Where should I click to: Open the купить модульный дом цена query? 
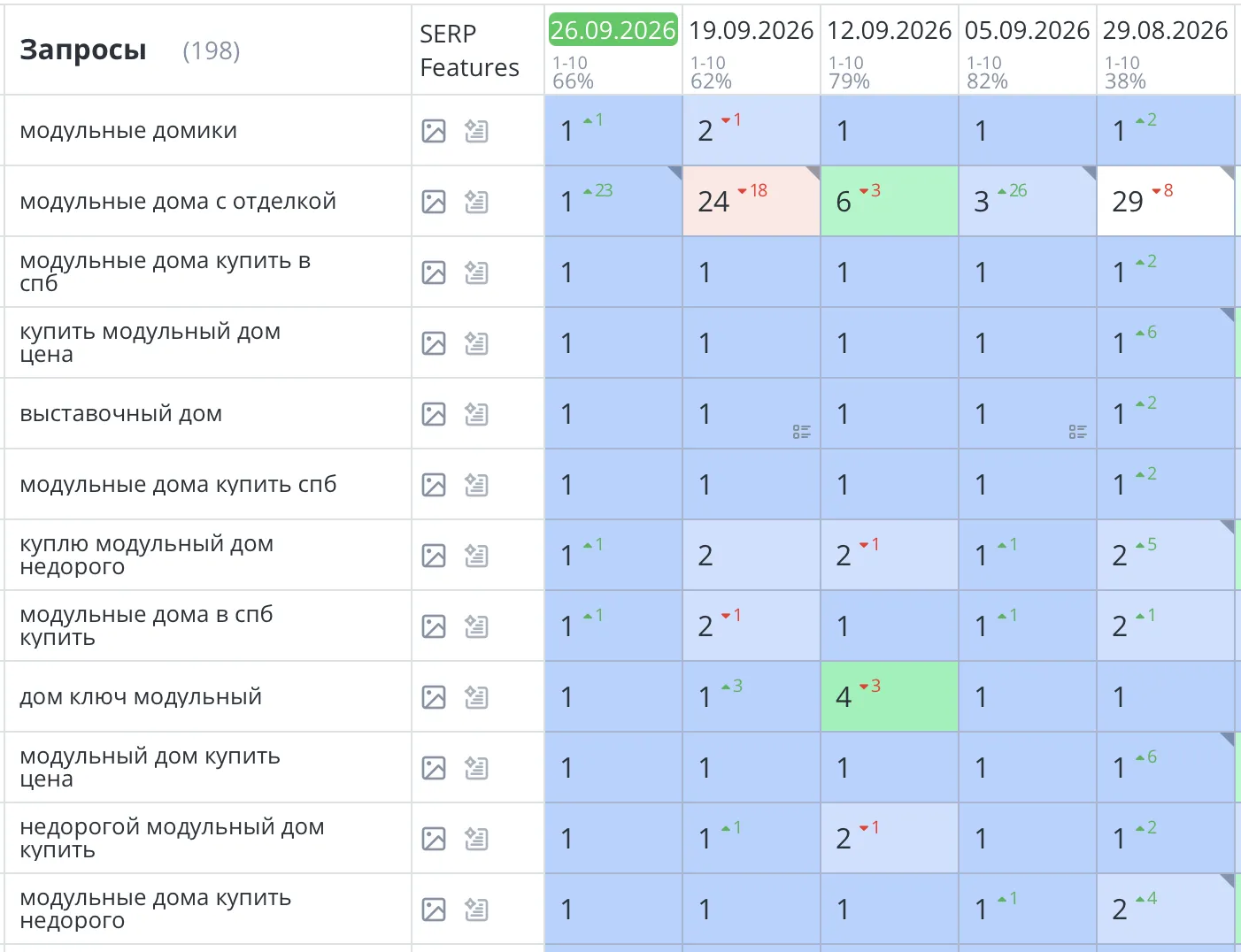[x=150, y=343]
